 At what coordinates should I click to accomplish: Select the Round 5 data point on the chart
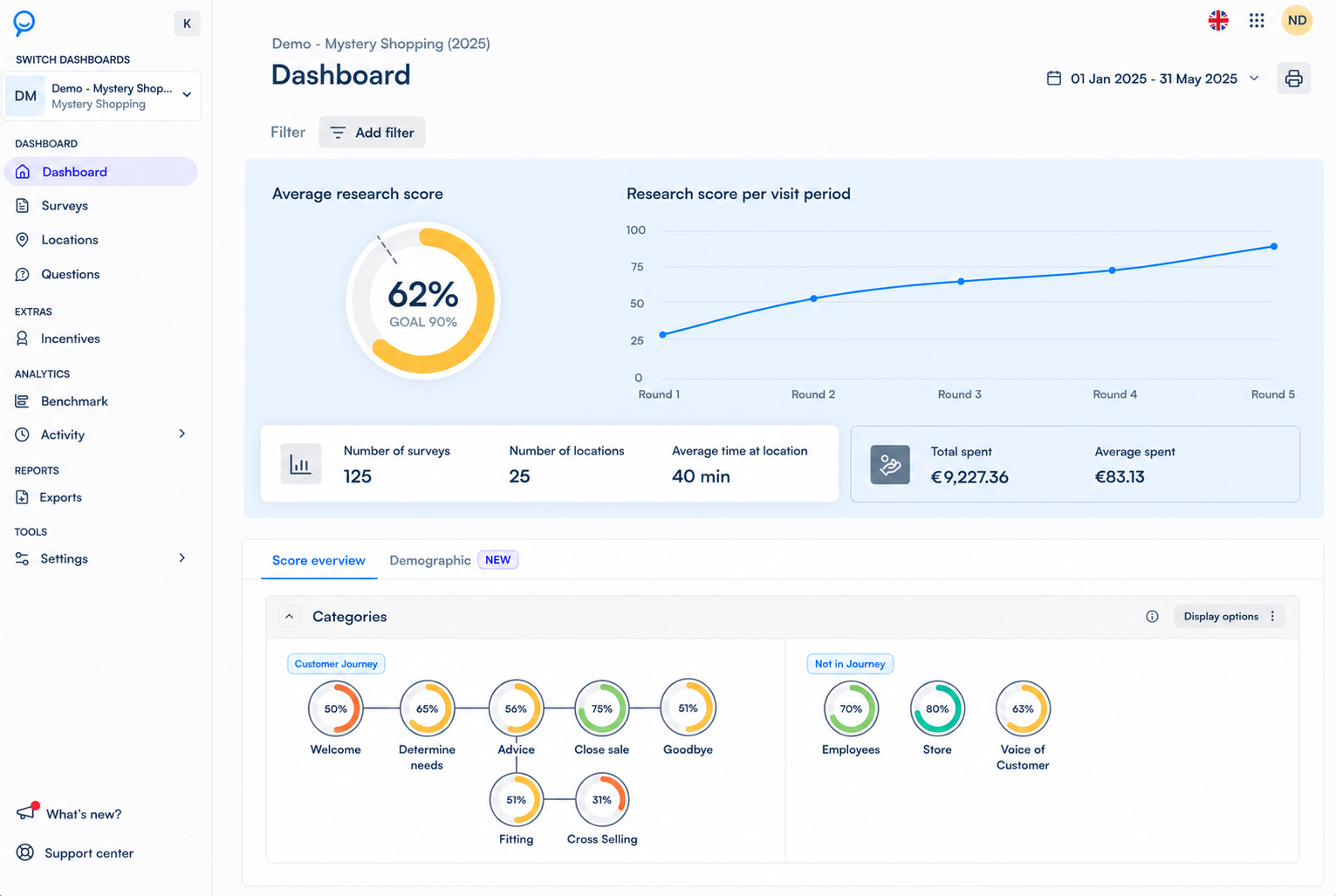(x=1274, y=247)
